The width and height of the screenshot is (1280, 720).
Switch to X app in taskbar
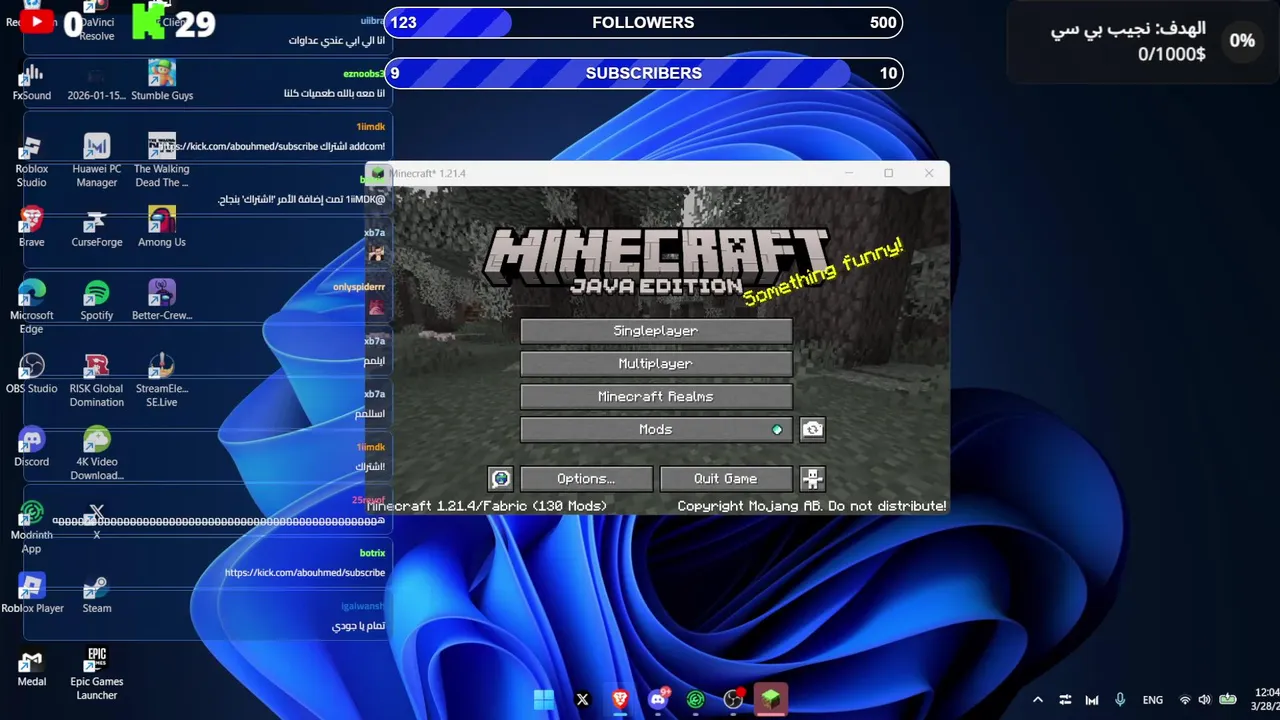(582, 700)
